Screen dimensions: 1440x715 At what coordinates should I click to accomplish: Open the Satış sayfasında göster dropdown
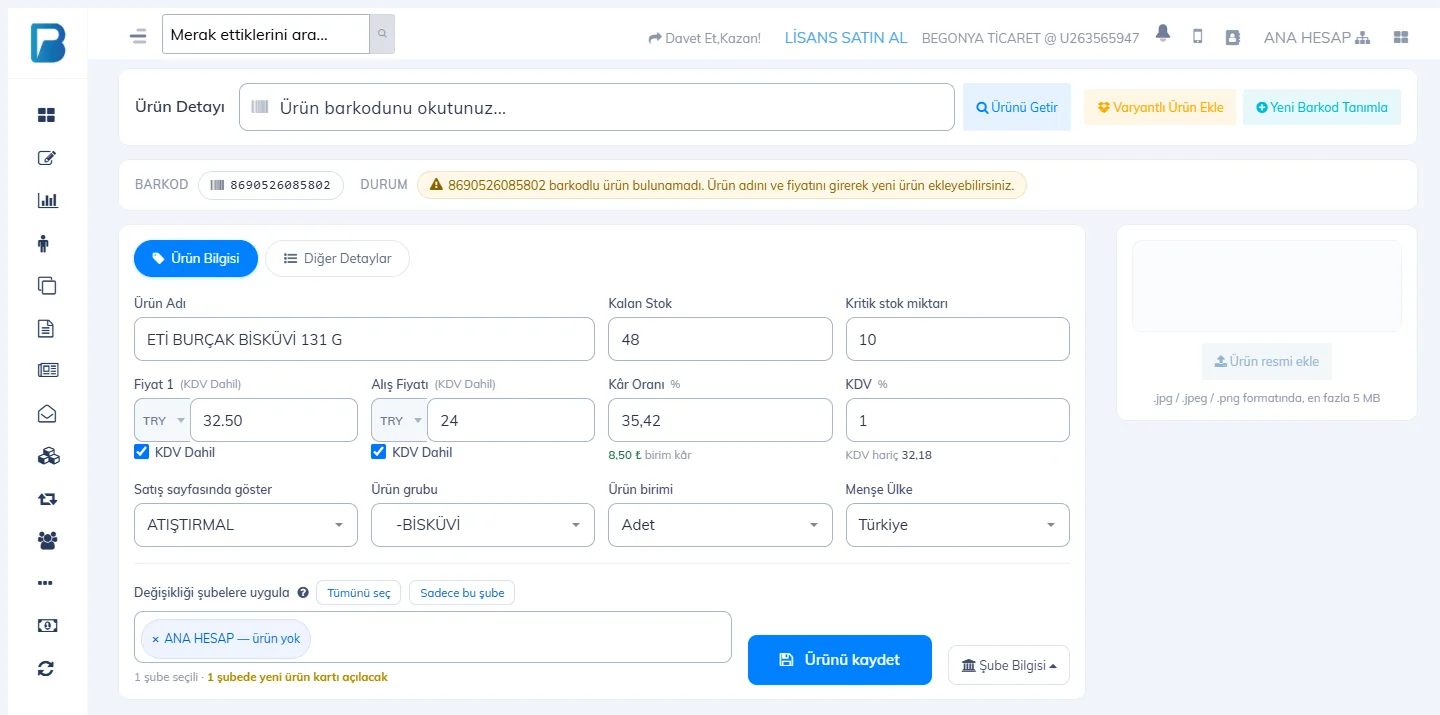(x=246, y=525)
